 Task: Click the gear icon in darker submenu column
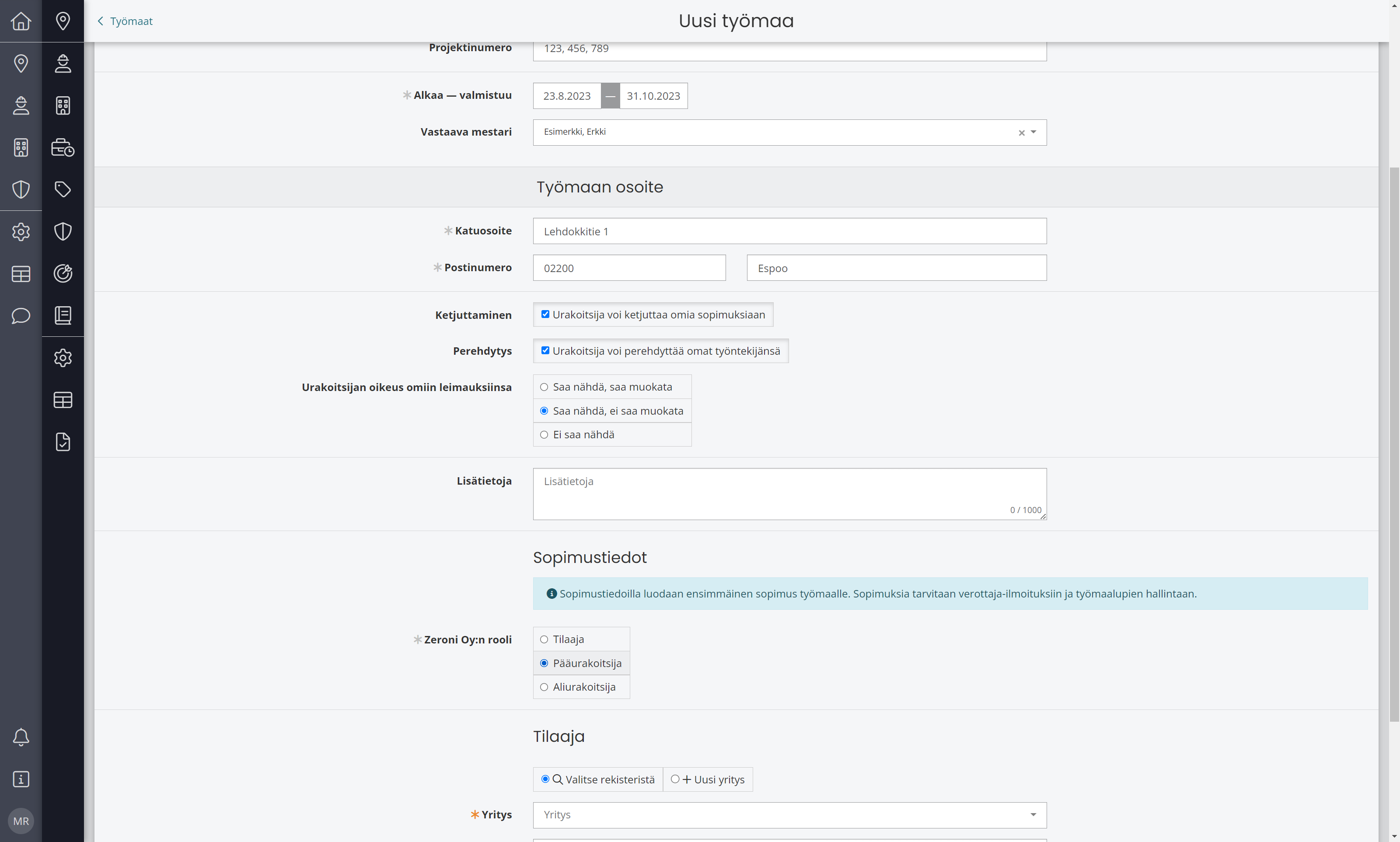pos(63,358)
